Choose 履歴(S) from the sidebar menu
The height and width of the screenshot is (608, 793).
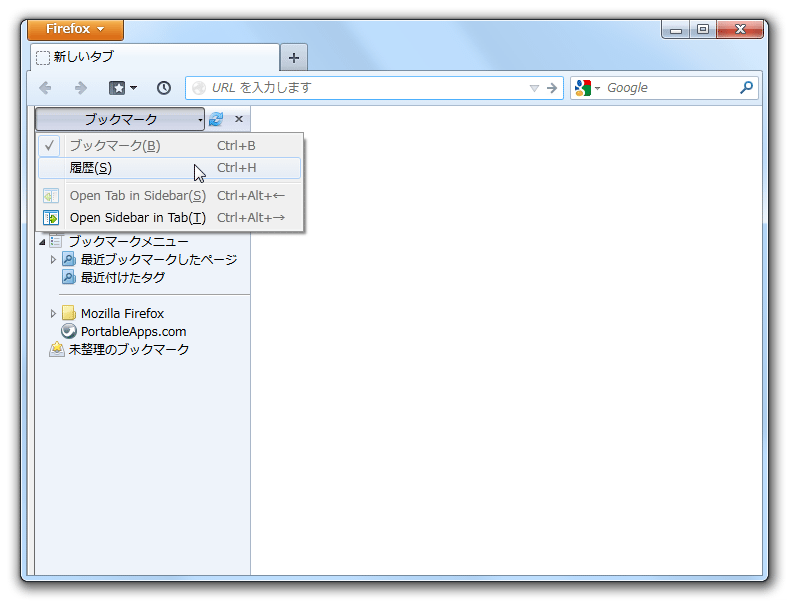(x=170, y=168)
